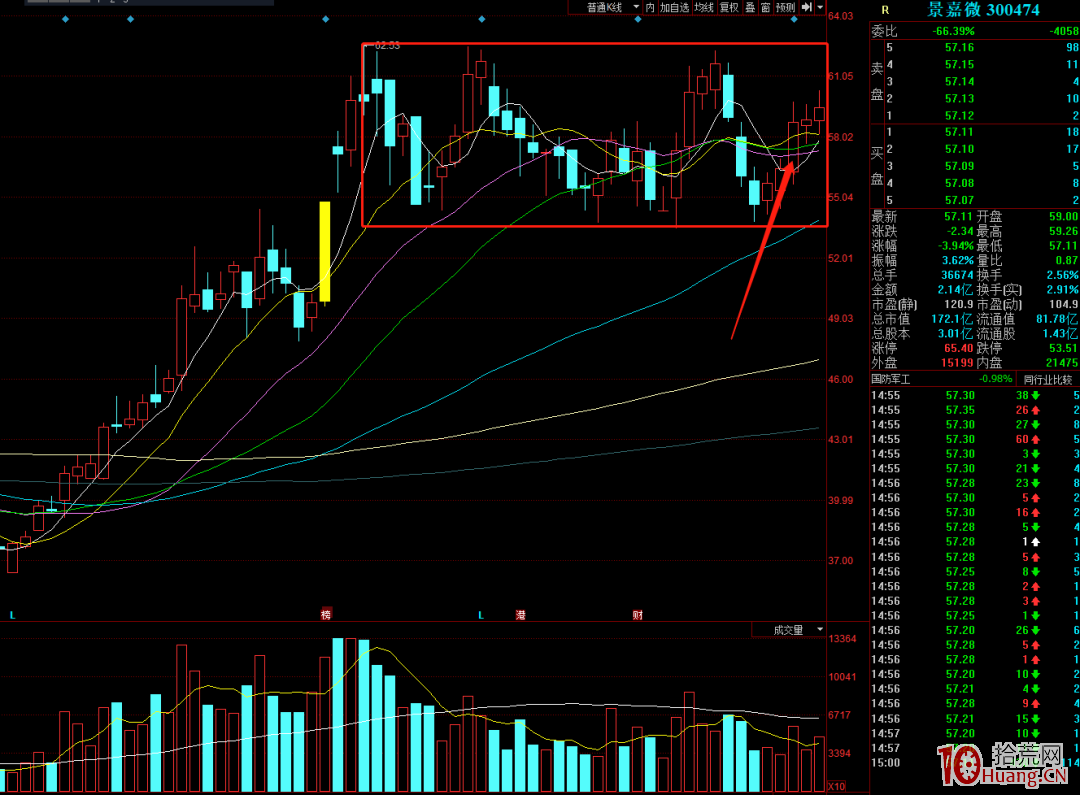
Task: Click the 换手 2.56% value
Action: coord(1062,275)
